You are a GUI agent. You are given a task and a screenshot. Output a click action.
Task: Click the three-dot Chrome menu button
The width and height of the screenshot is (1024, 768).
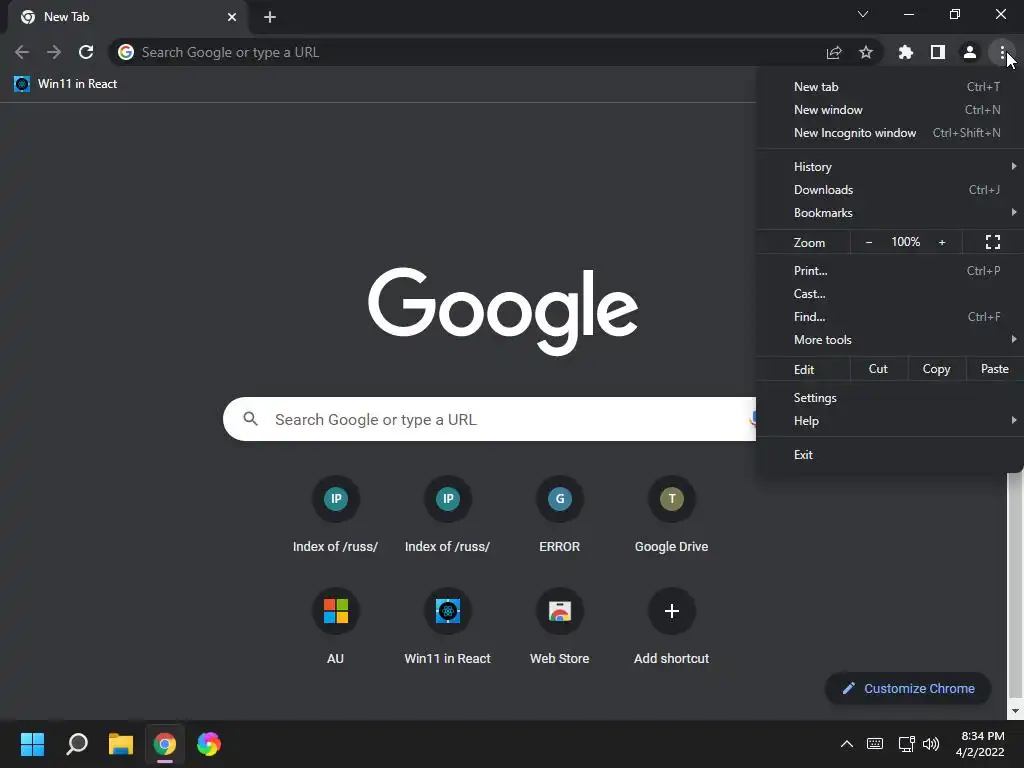coord(1002,52)
